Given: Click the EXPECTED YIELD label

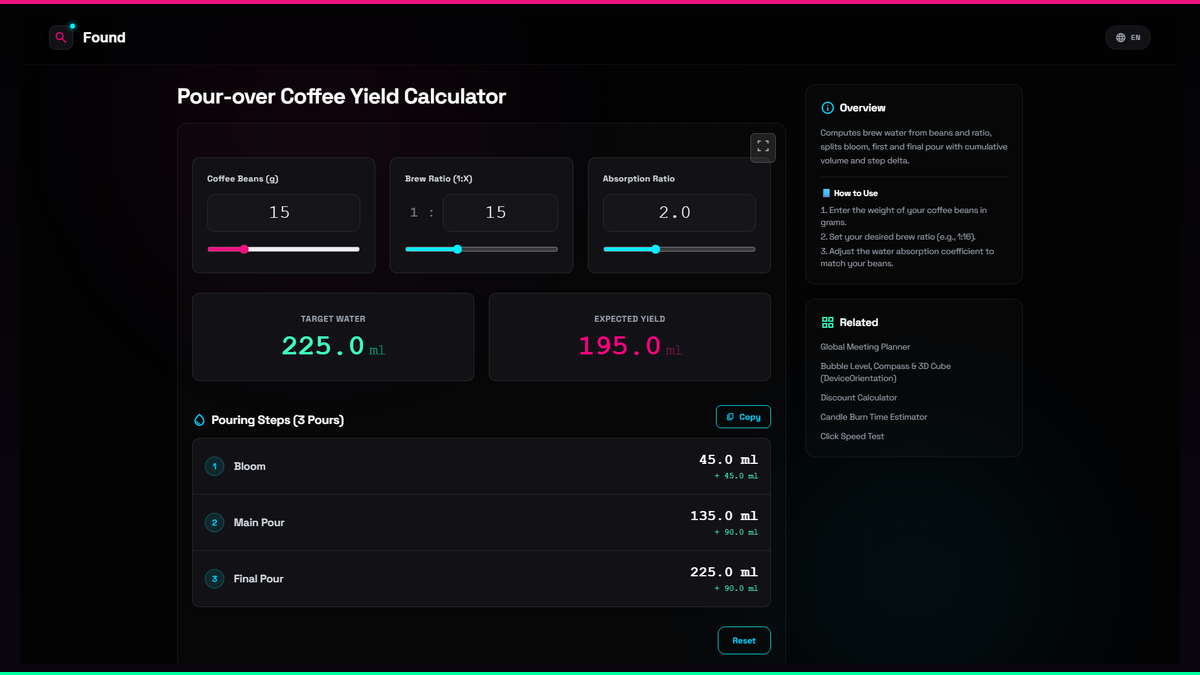Looking at the screenshot, I should coord(630,319).
